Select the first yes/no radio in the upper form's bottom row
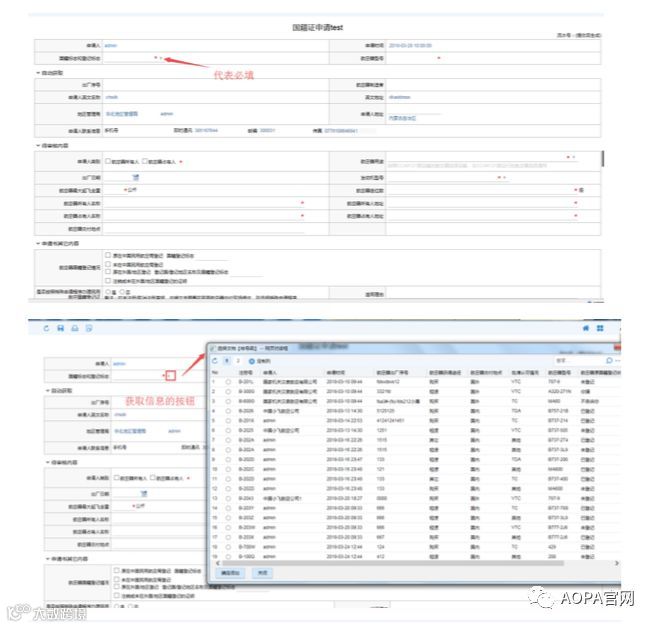Image resolution: width=655 pixels, height=627 pixels. (x=108, y=292)
